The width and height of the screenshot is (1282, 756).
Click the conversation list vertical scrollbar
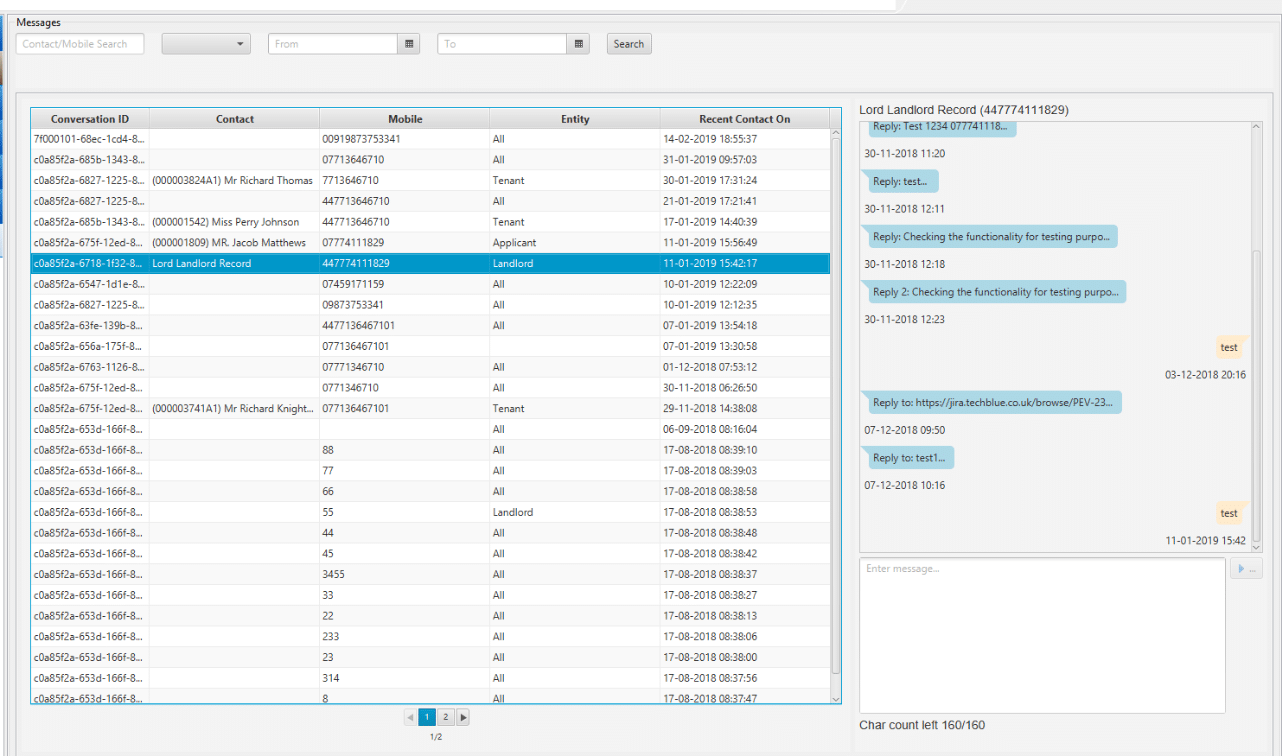[x=836, y=405]
